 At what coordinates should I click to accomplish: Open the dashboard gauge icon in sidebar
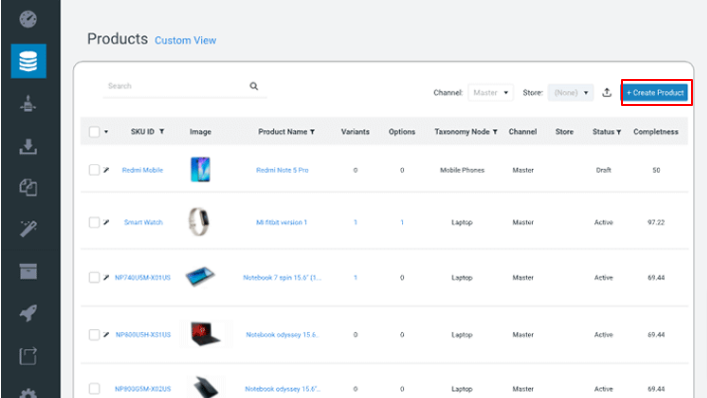click(28, 19)
